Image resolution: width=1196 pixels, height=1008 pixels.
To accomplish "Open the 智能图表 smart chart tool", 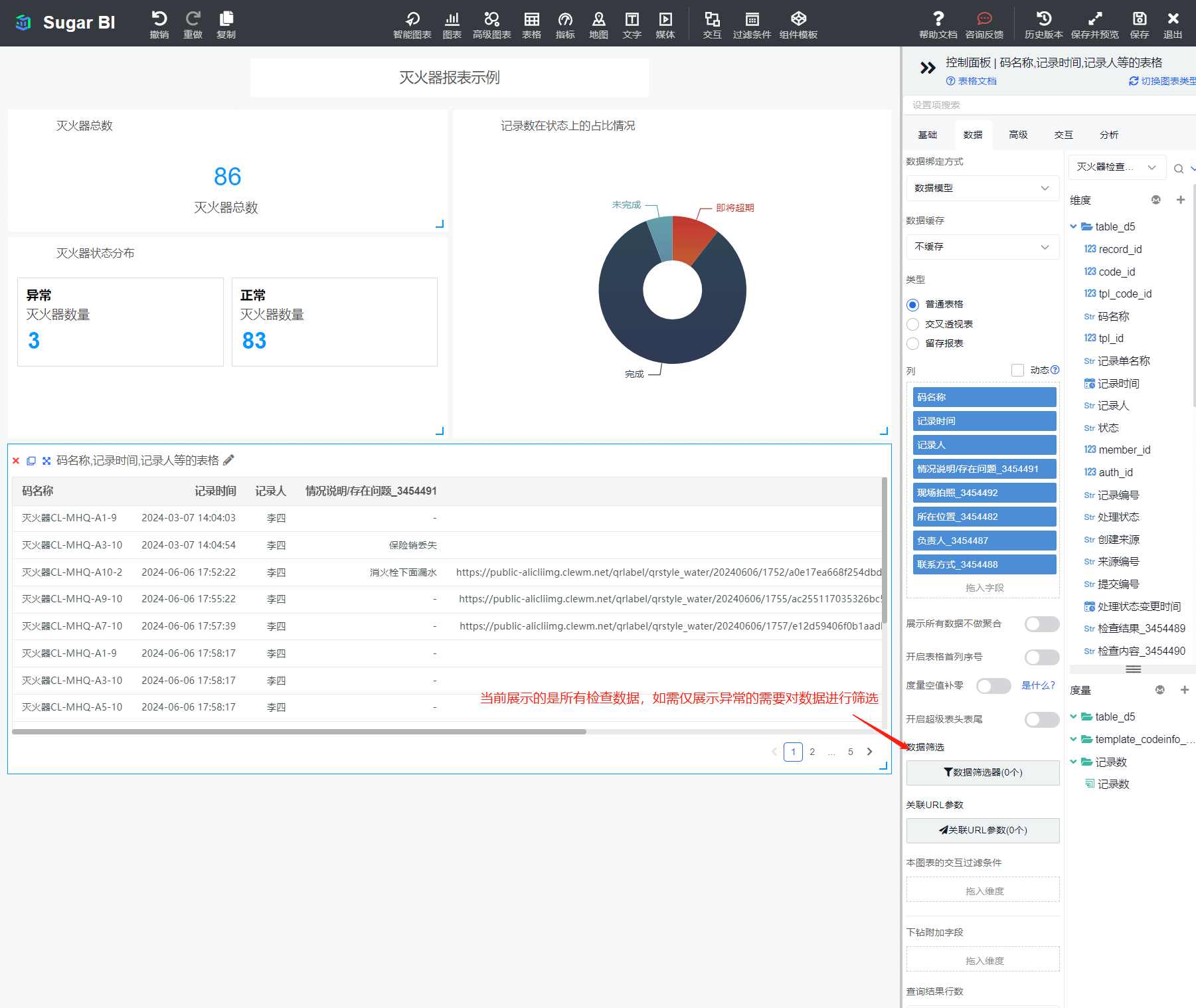I will point(412,19).
